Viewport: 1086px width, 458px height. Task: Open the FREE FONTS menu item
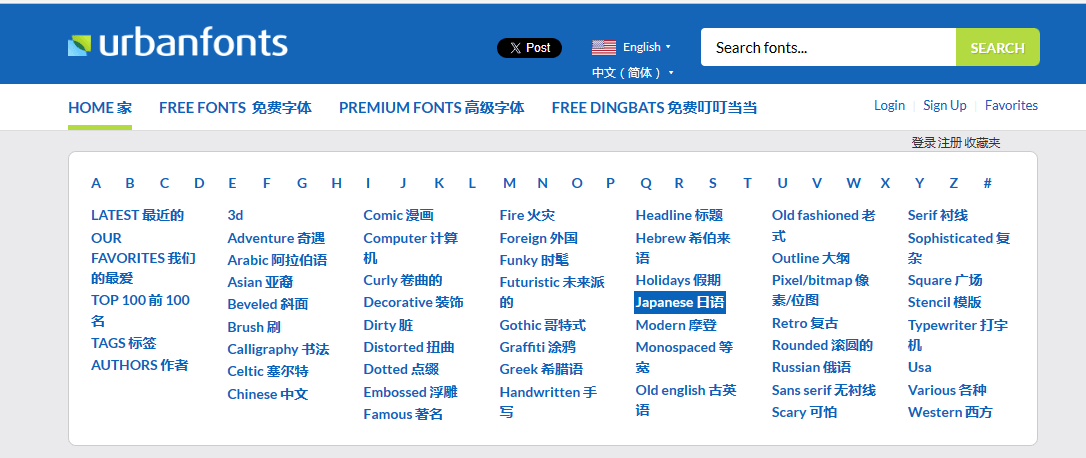pyautogui.click(x=235, y=107)
